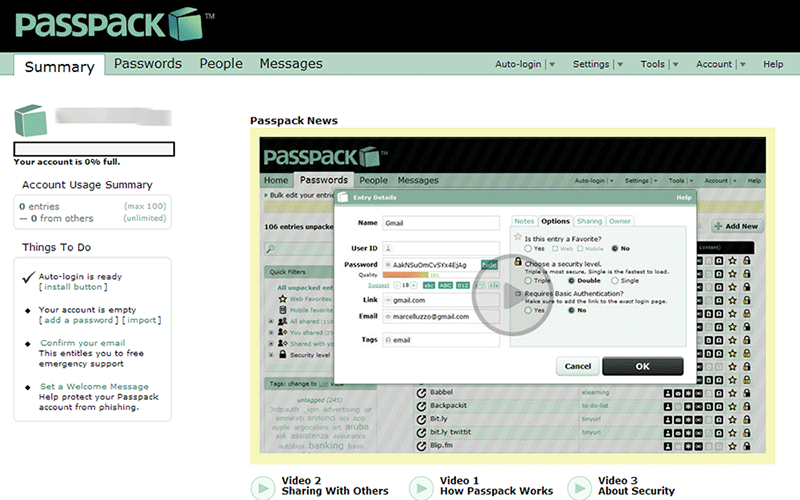Click the Backpackit row launch icon in preview
Image resolution: width=800 pixels, height=500 pixels.
click(x=421, y=406)
